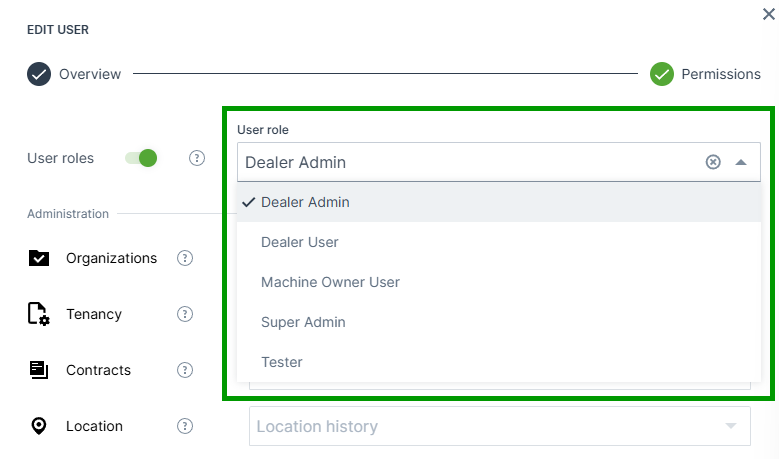The image size is (779, 459).
Task: Open help icon next to Location
Action: pos(185,426)
